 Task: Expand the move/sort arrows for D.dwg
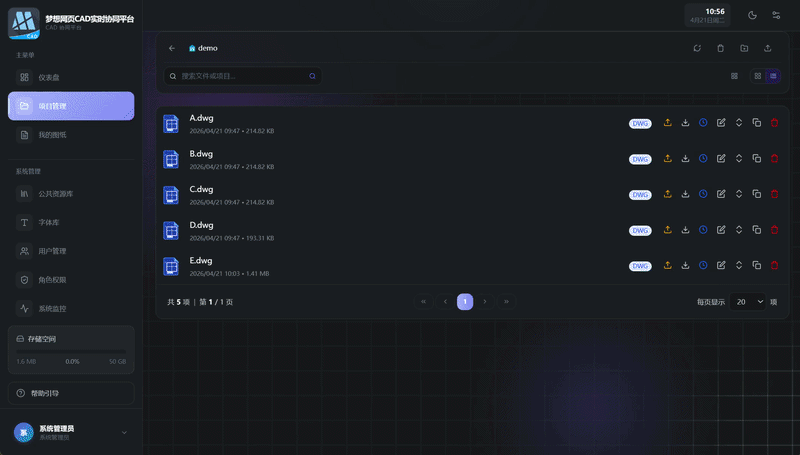coord(739,230)
